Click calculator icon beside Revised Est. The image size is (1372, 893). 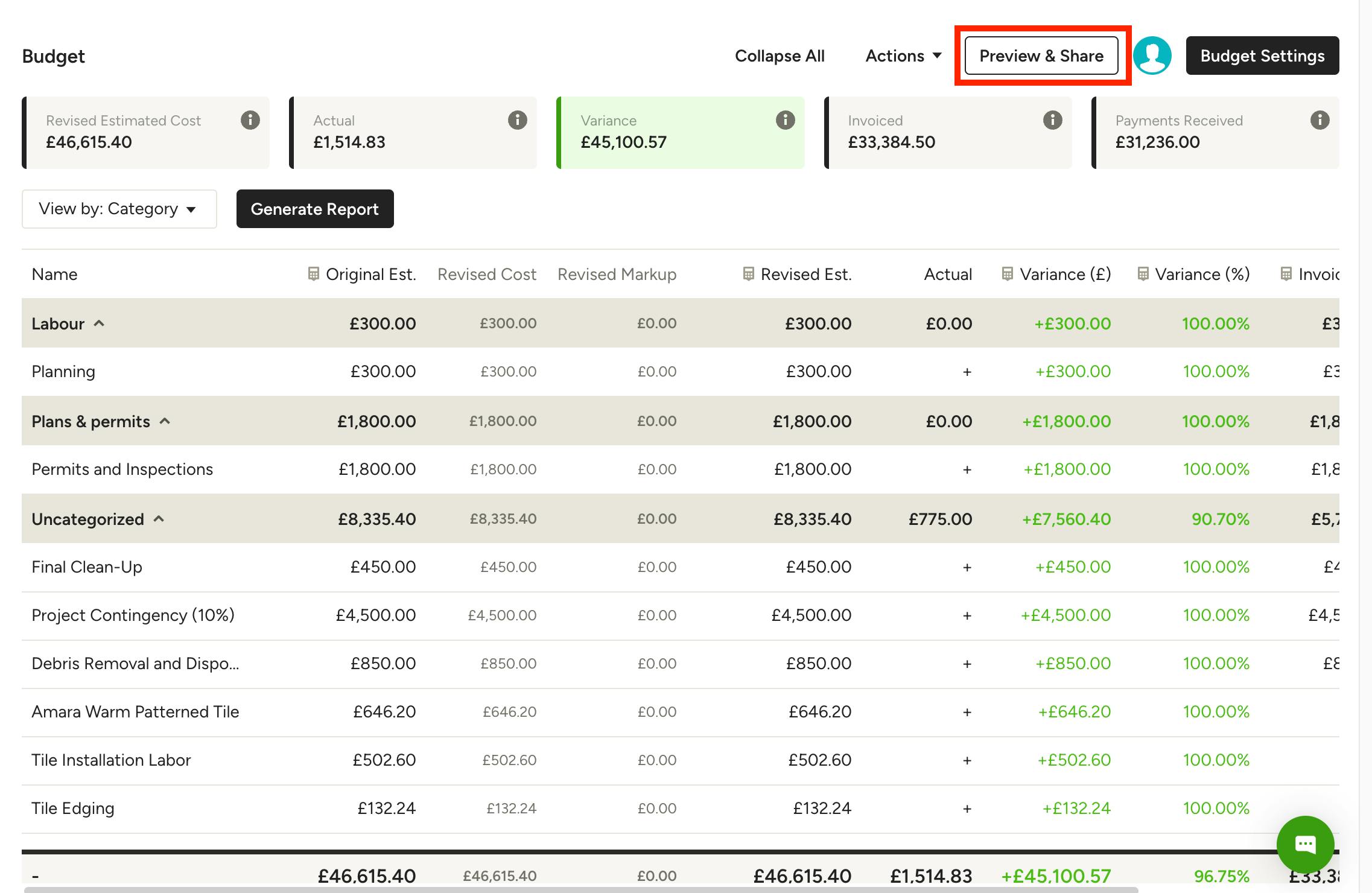point(748,274)
